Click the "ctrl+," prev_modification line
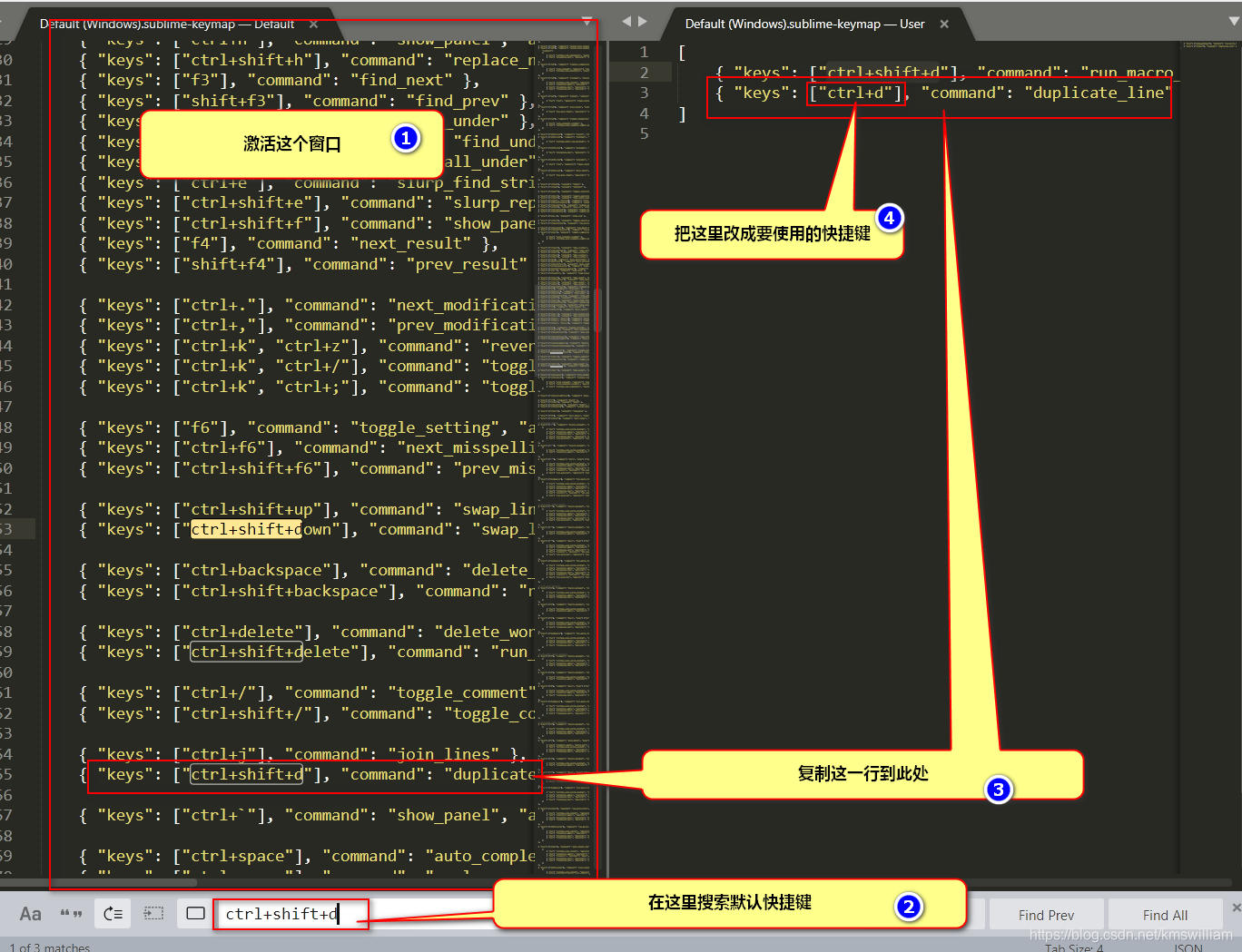The image size is (1242, 952). tap(307, 325)
